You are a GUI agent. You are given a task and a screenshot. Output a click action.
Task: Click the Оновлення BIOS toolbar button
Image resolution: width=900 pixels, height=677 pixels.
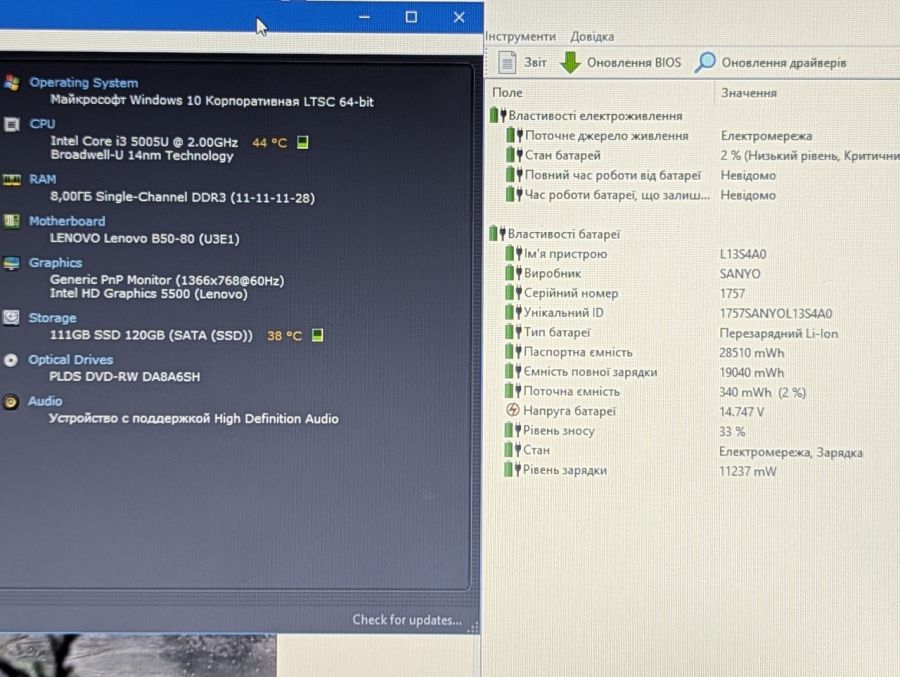(620, 63)
